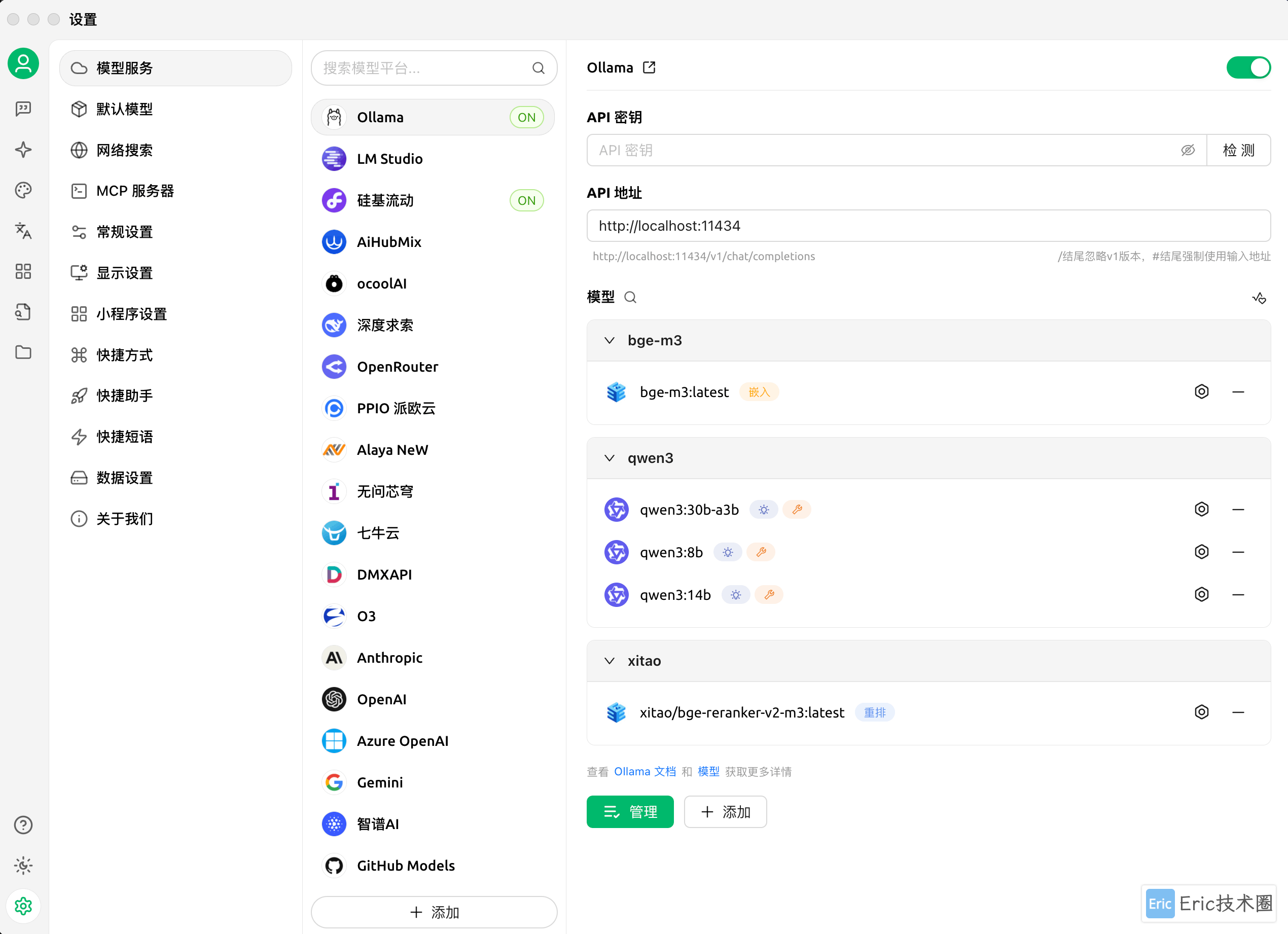Focus the API 密钥 input field
The image size is (1288, 934).
[x=897, y=150]
